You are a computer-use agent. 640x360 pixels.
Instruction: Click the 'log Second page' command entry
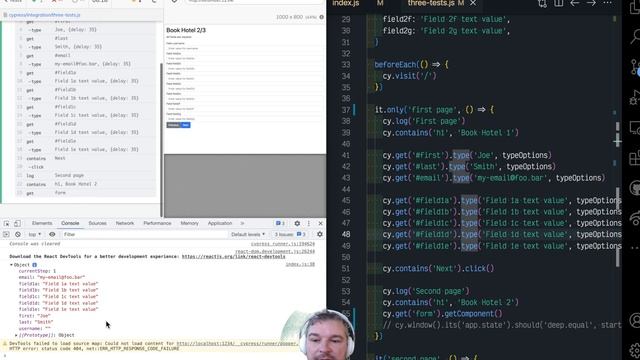pos(86,176)
